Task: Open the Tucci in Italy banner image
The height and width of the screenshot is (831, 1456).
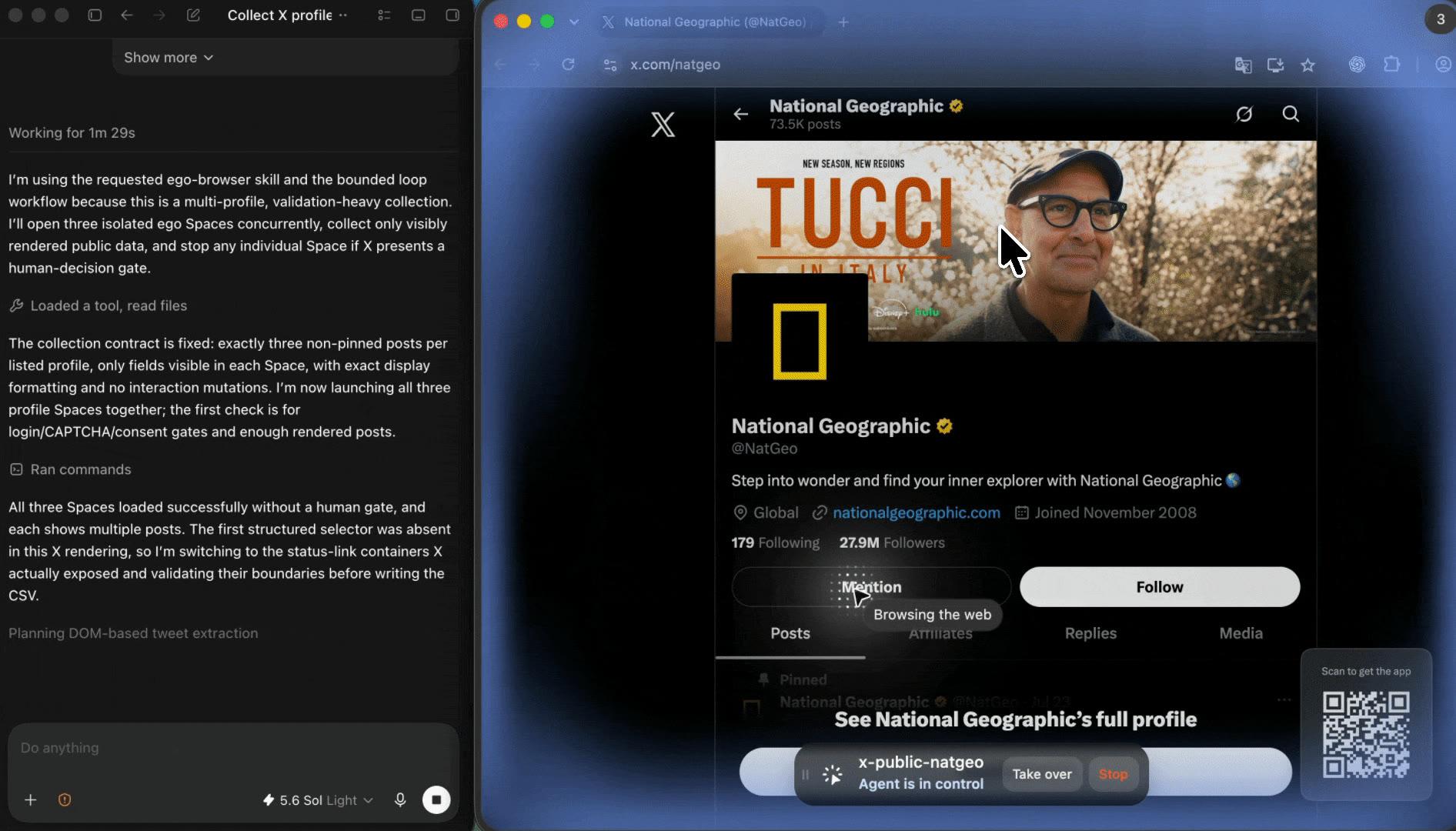Action: (x=1016, y=241)
